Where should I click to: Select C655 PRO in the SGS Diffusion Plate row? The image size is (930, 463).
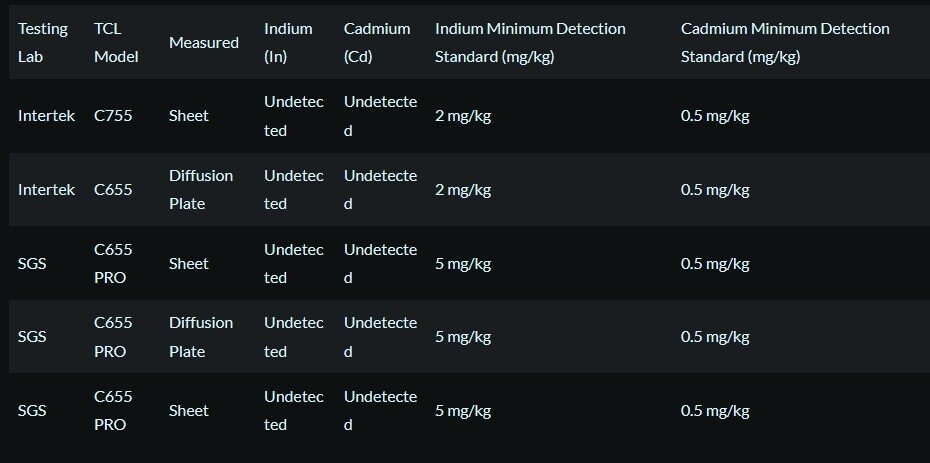click(x=113, y=337)
